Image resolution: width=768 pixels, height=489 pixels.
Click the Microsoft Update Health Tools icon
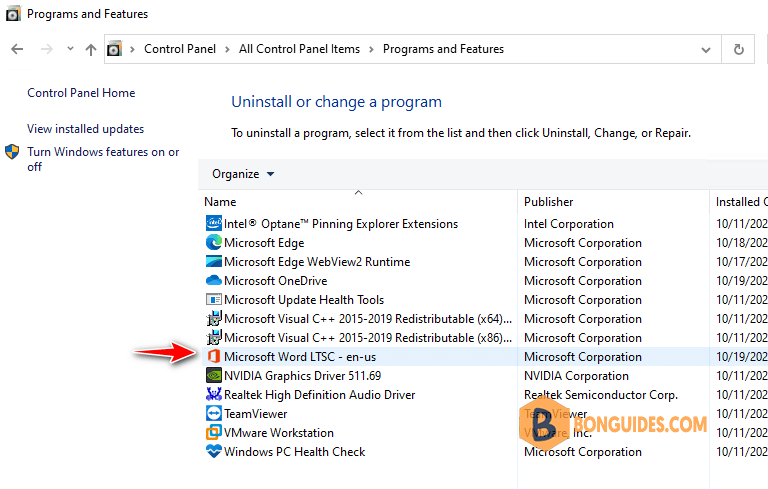[214, 299]
